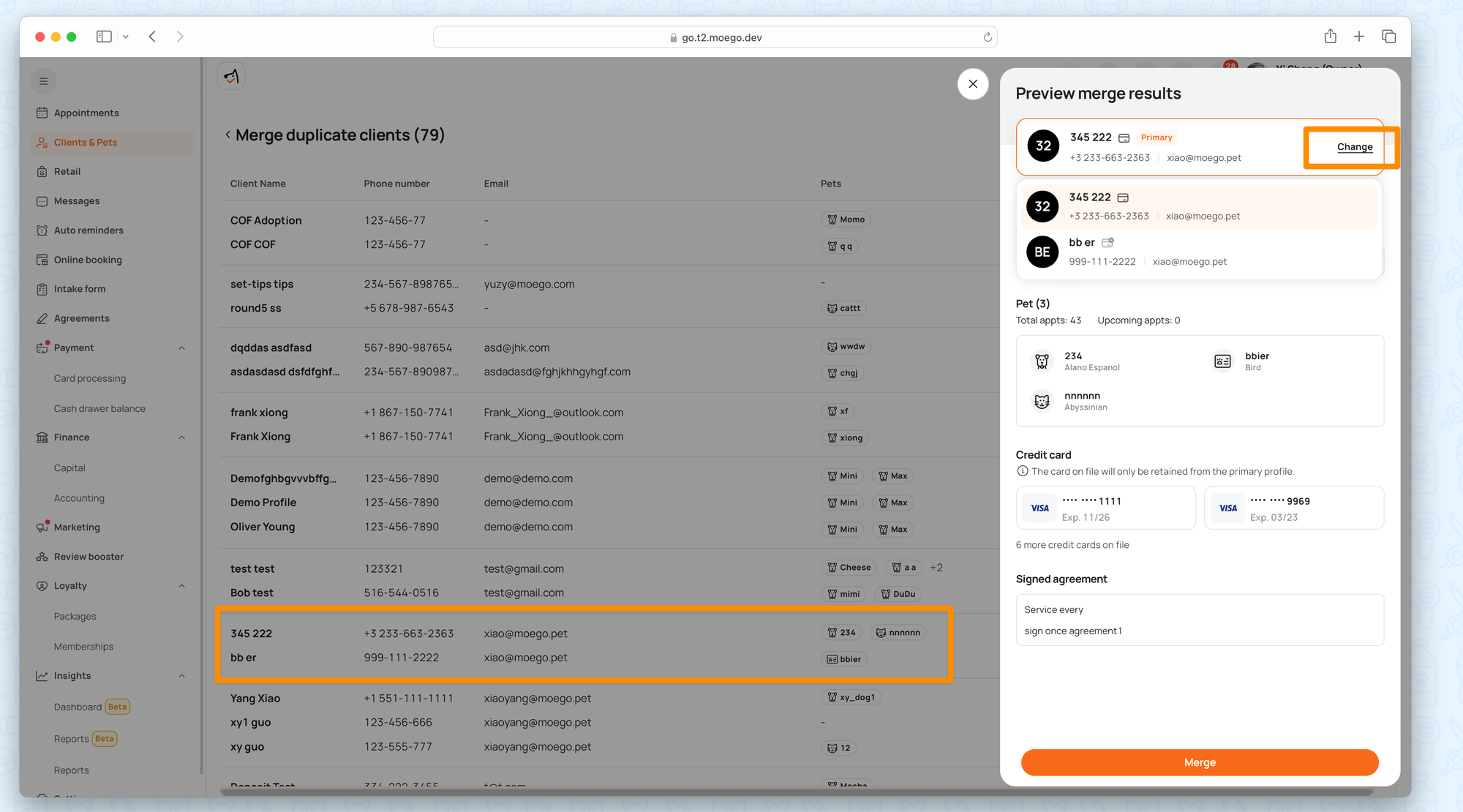Click the browser tab overview icon
The image size is (1463, 812).
pyautogui.click(x=1388, y=37)
